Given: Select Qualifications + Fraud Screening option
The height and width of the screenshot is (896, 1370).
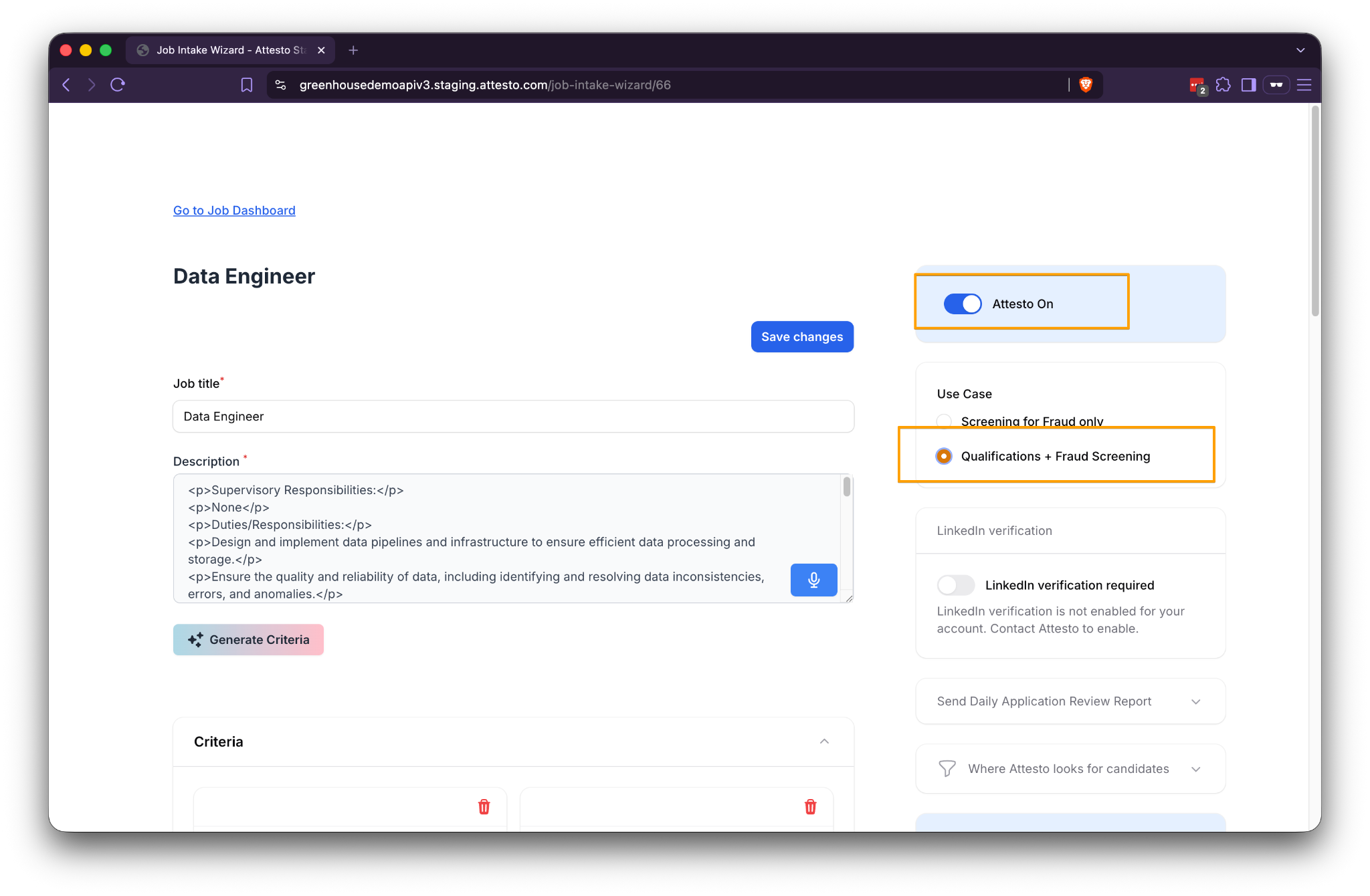Looking at the screenshot, I should 944,456.
